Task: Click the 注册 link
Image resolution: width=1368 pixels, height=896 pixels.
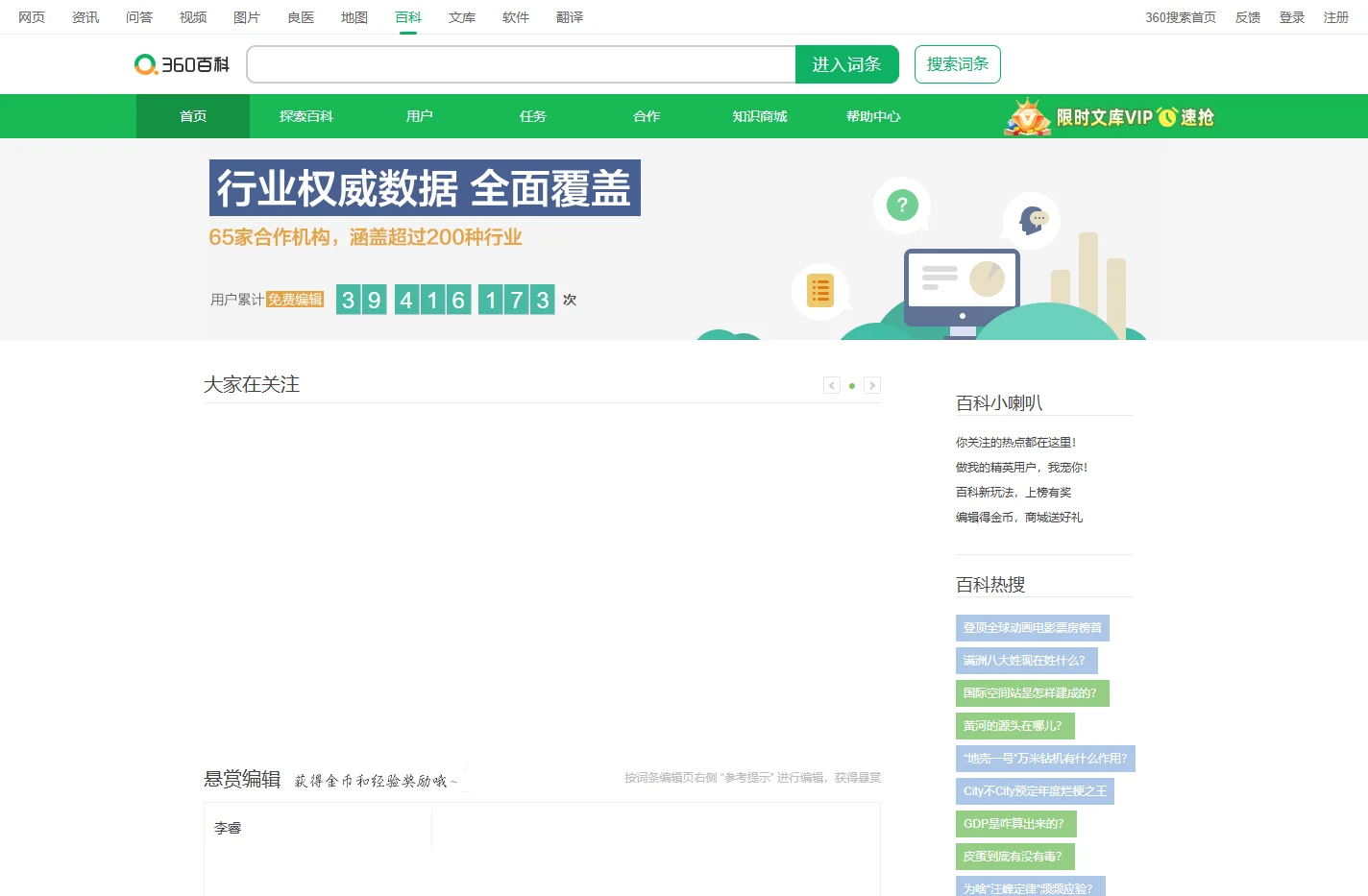Action: point(1336,17)
